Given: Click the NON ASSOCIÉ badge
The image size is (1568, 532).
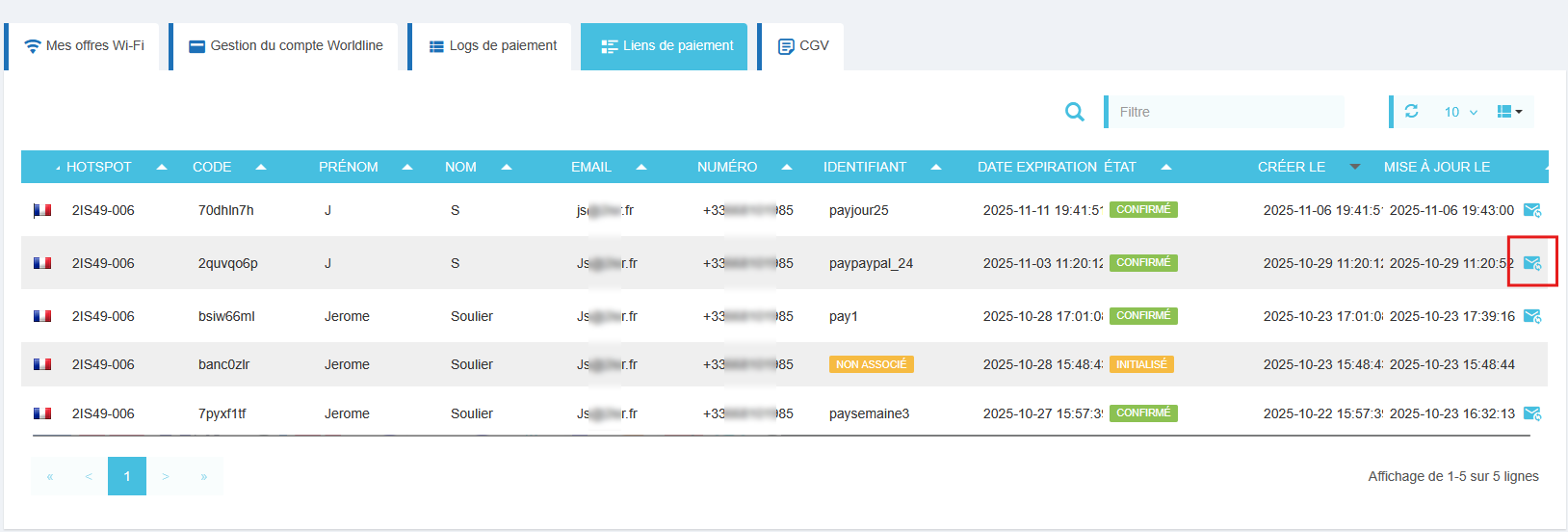Looking at the screenshot, I should point(871,364).
